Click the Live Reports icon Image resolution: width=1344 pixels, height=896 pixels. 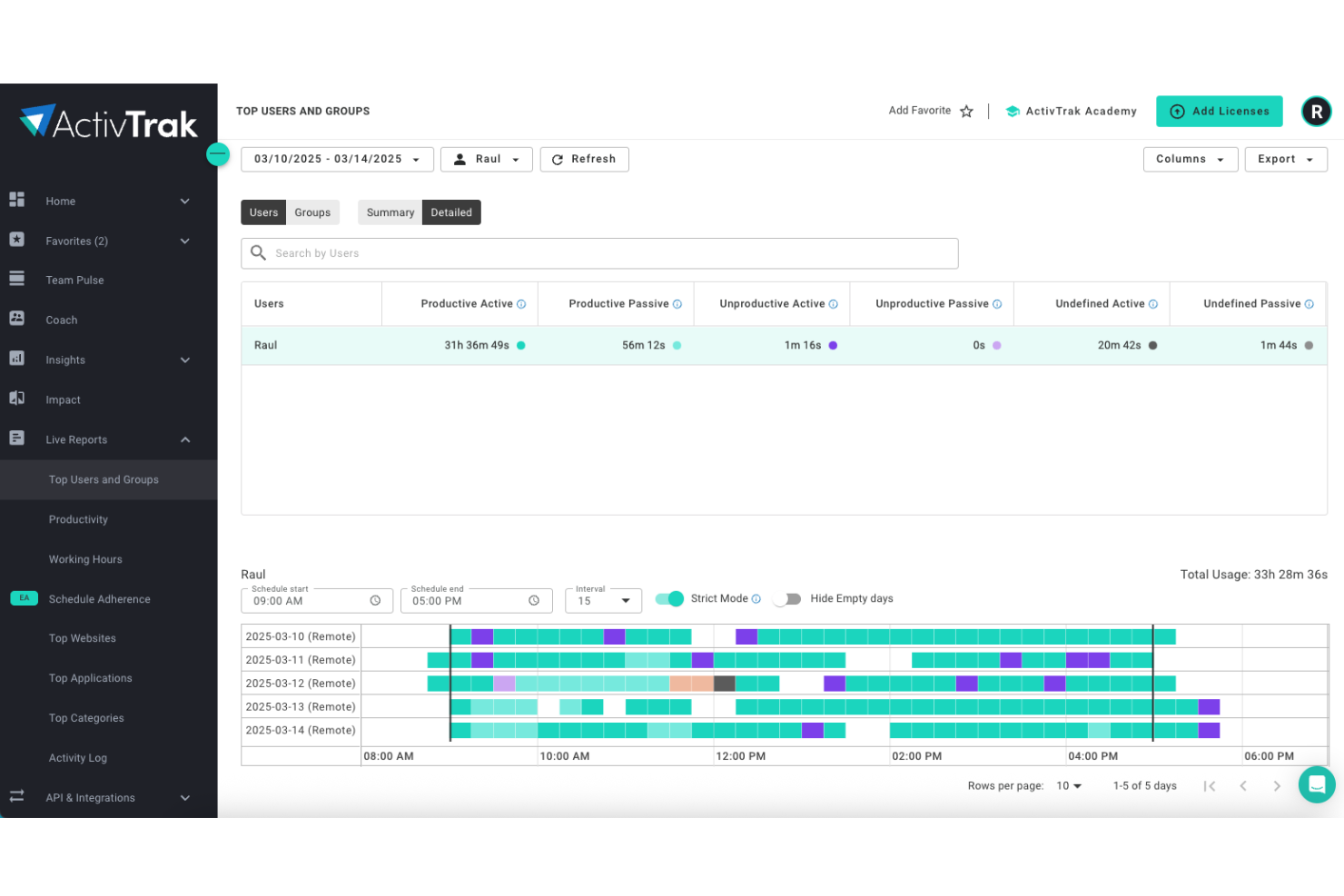pos(16,438)
